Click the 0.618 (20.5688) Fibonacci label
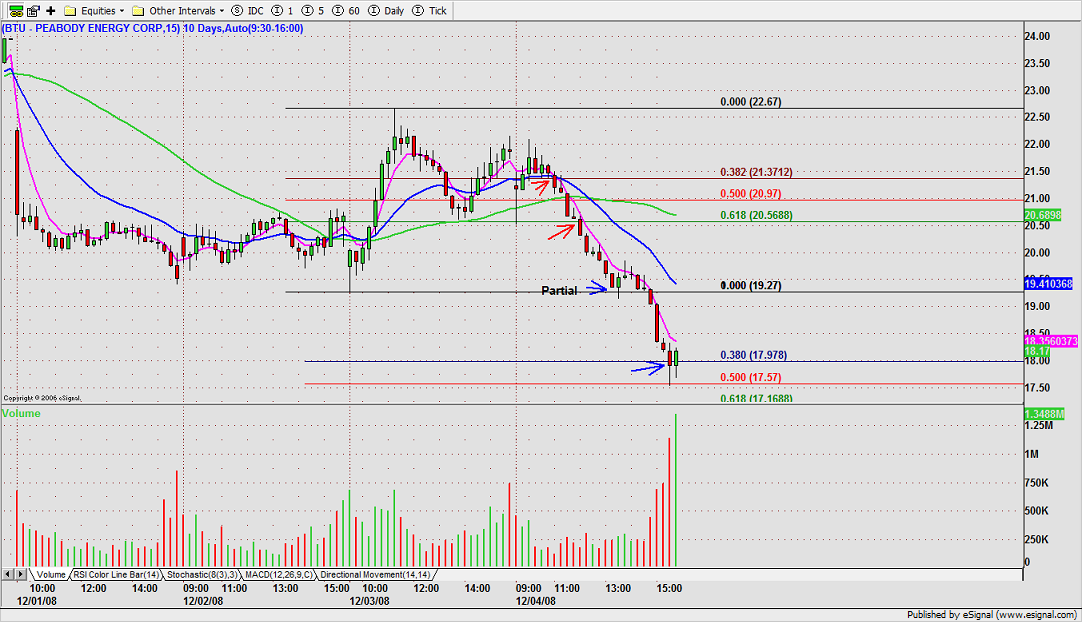The image size is (1082, 622). pos(756,215)
